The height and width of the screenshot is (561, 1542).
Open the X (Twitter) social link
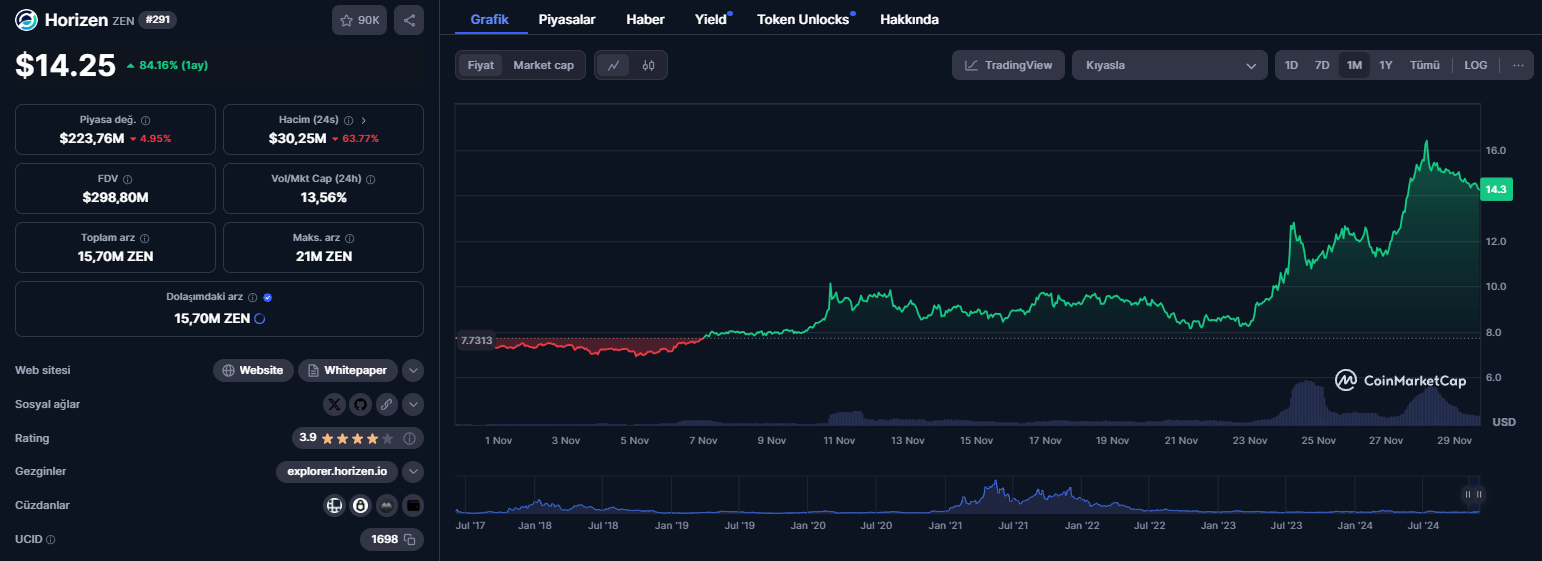click(335, 404)
